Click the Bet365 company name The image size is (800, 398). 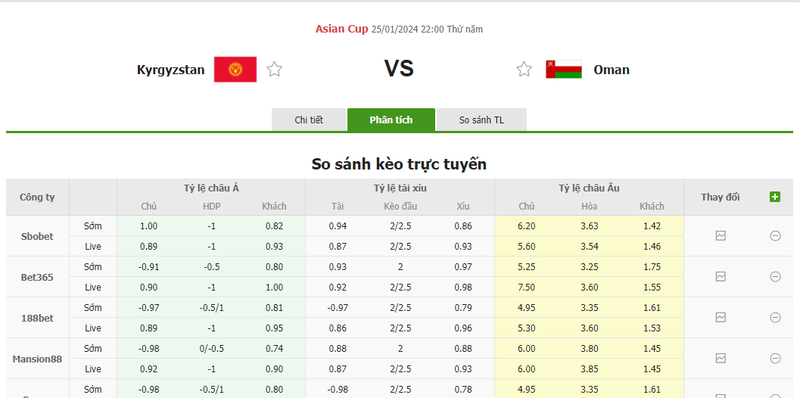tap(37, 278)
